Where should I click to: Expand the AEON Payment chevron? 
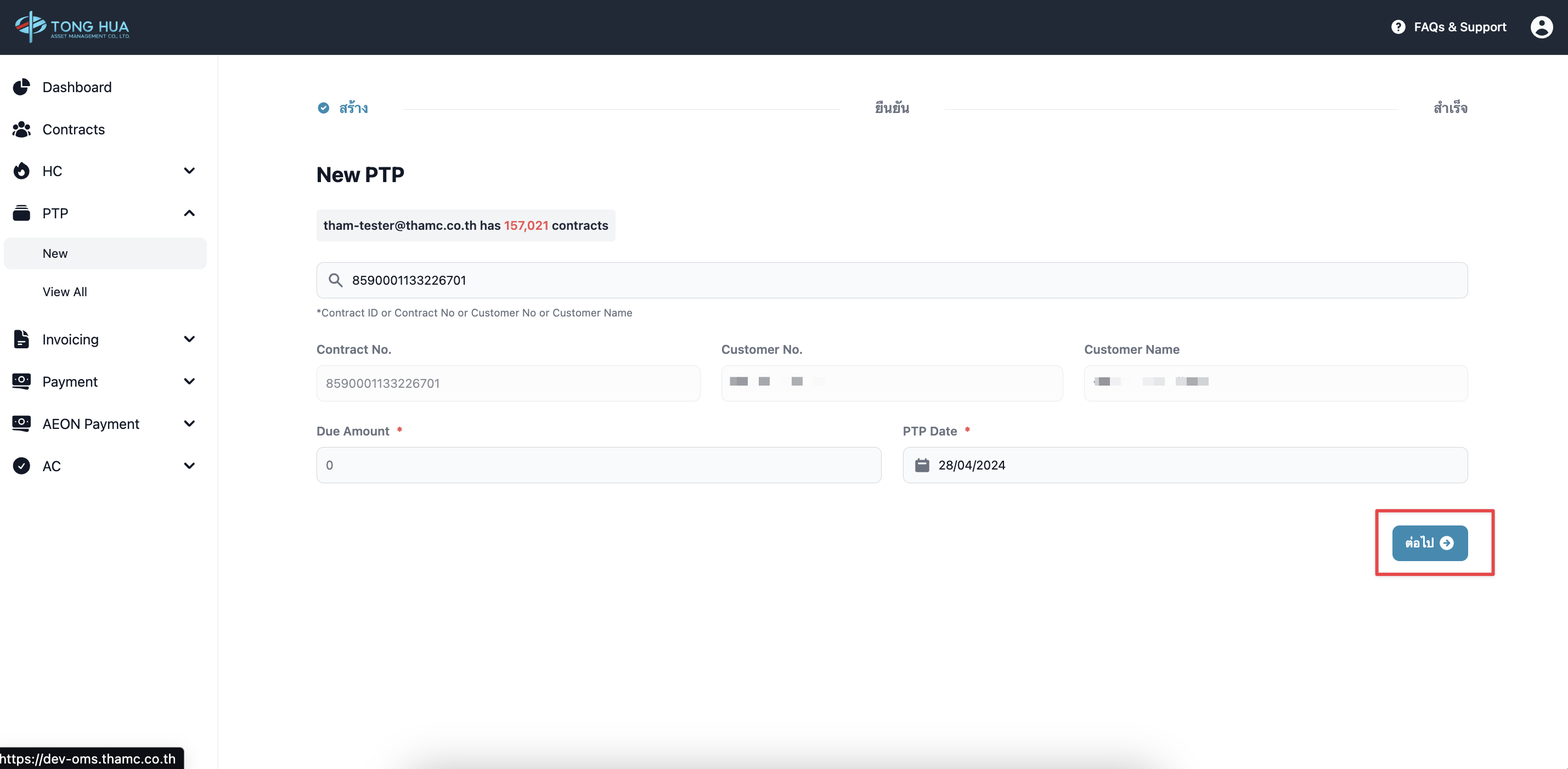[189, 423]
